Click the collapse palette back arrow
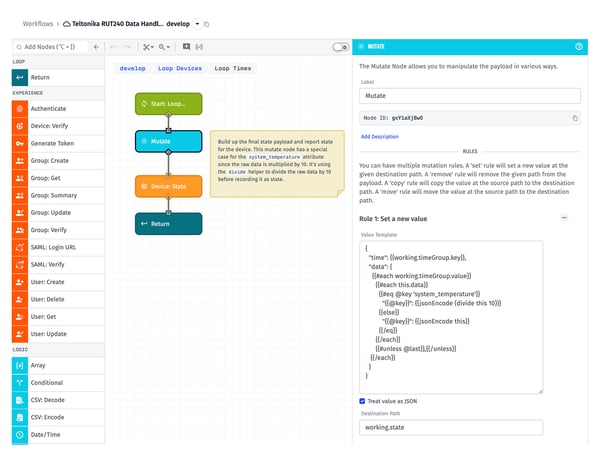The height and width of the screenshot is (454, 600). [95, 47]
